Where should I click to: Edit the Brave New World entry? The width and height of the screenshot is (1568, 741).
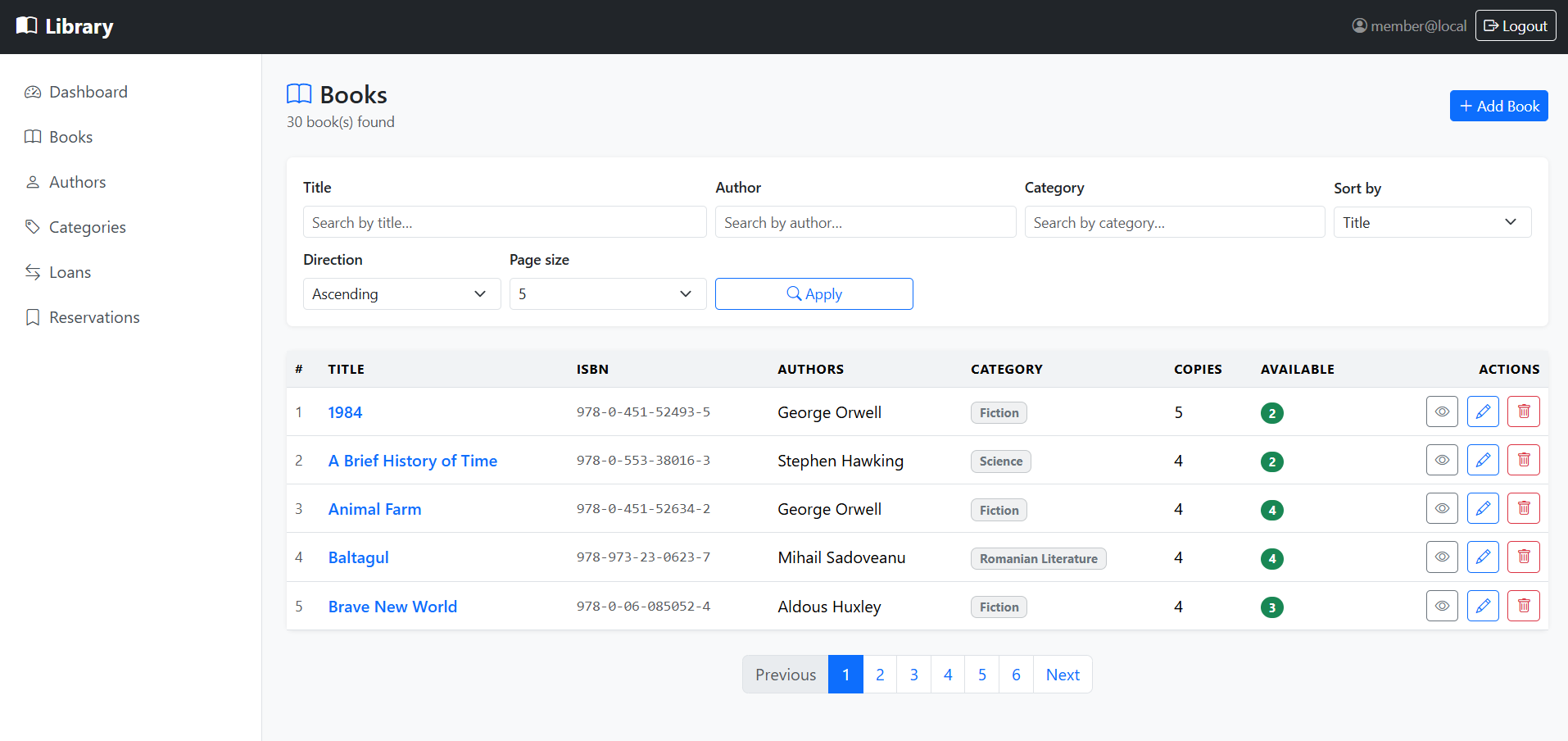[1483, 606]
